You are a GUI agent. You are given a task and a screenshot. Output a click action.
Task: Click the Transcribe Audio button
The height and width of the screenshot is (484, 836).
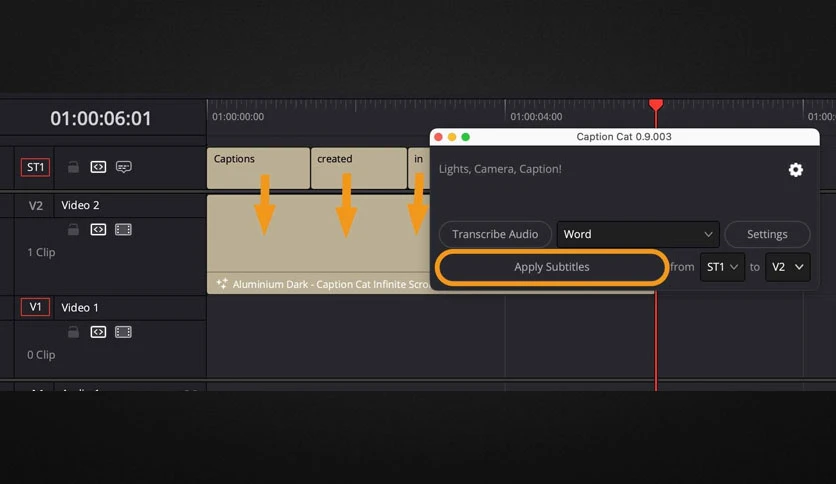point(495,235)
